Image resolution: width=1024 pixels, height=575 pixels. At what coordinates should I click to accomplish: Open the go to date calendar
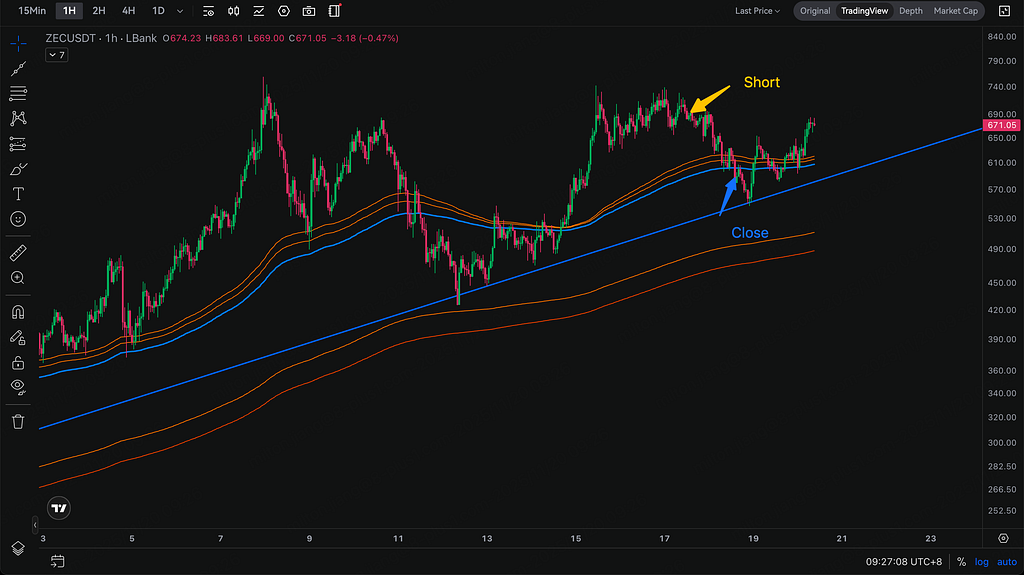pos(57,561)
